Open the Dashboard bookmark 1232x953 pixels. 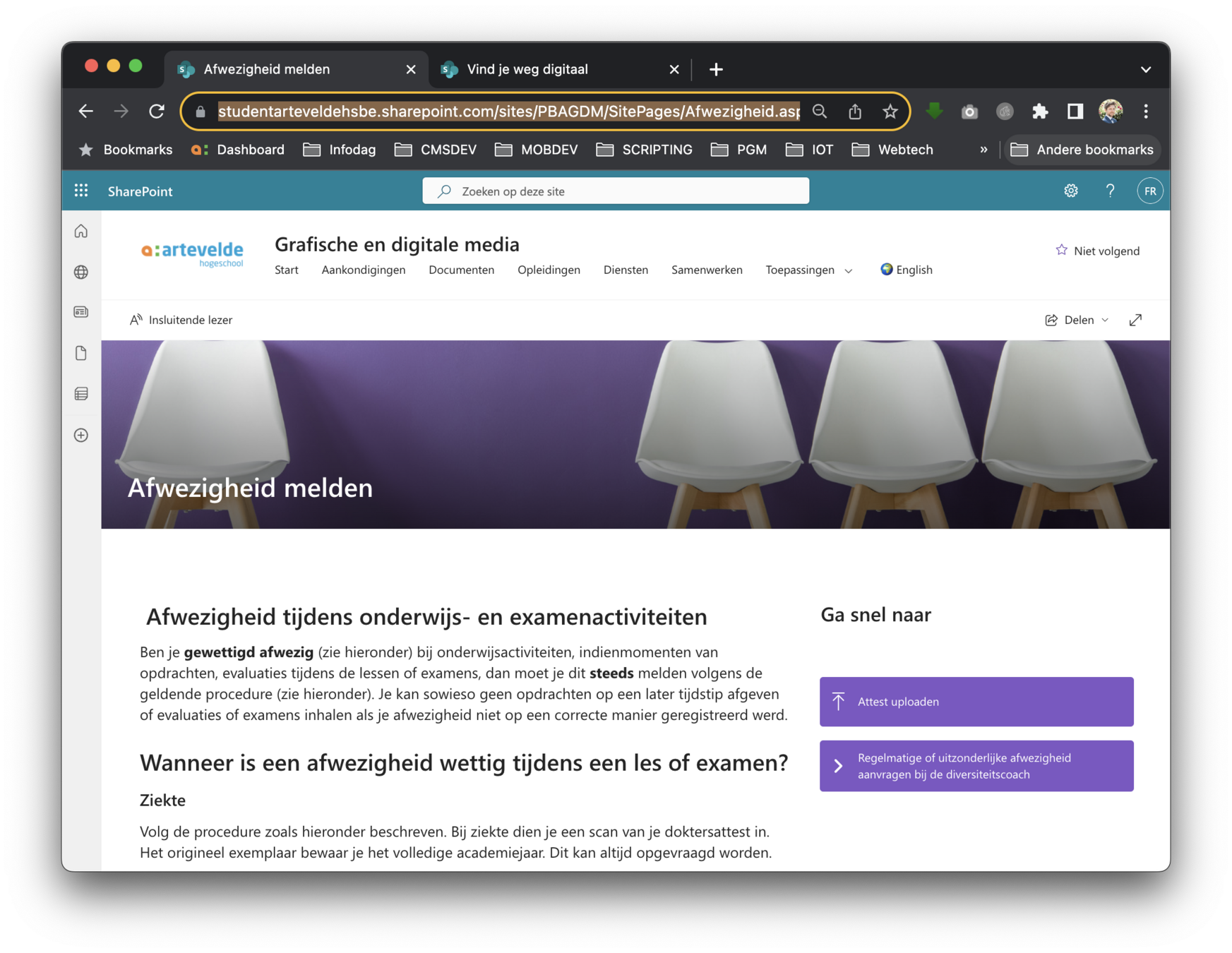point(238,150)
